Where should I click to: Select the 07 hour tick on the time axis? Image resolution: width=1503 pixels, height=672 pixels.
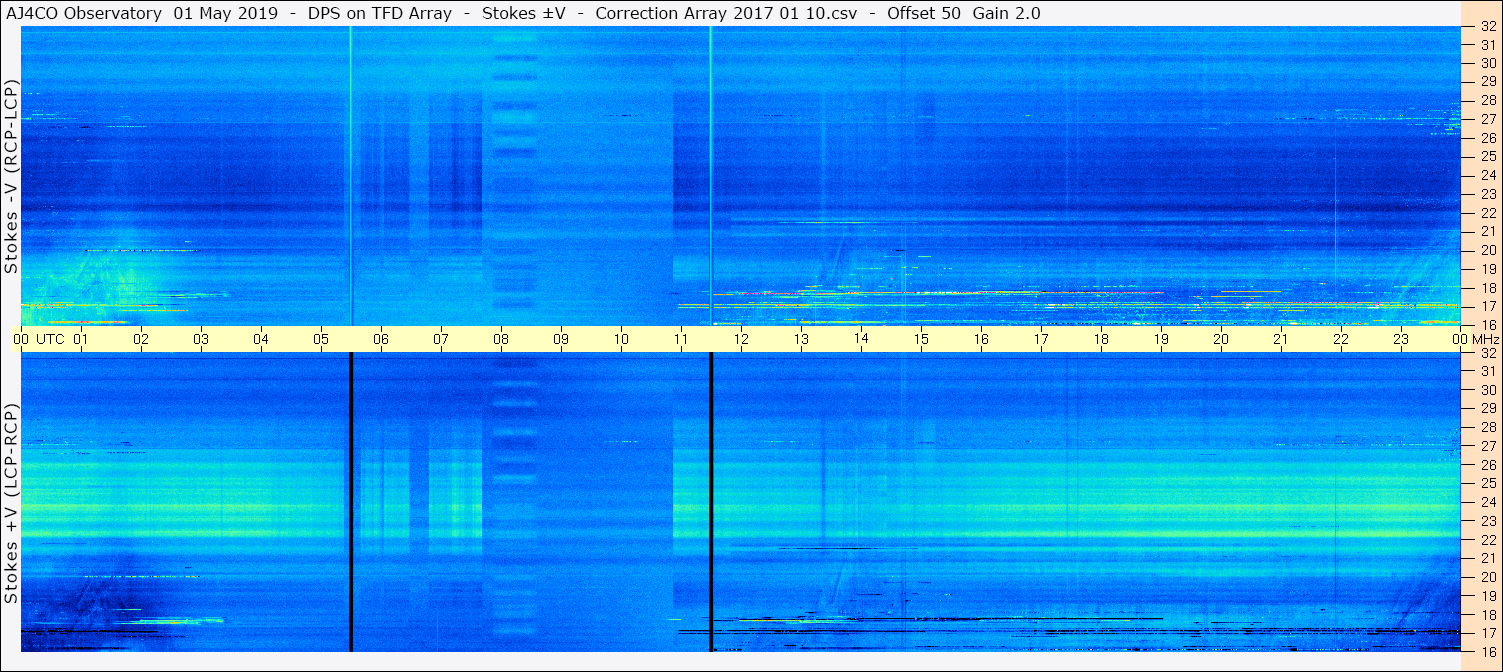click(441, 339)
